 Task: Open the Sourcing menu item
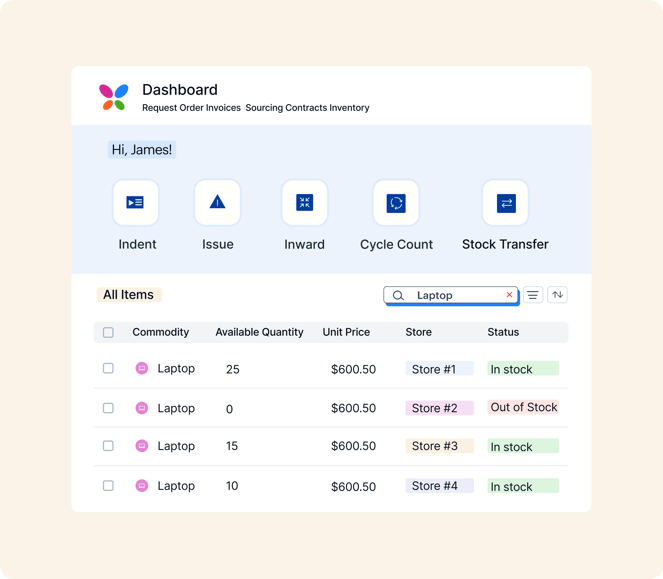264,108
